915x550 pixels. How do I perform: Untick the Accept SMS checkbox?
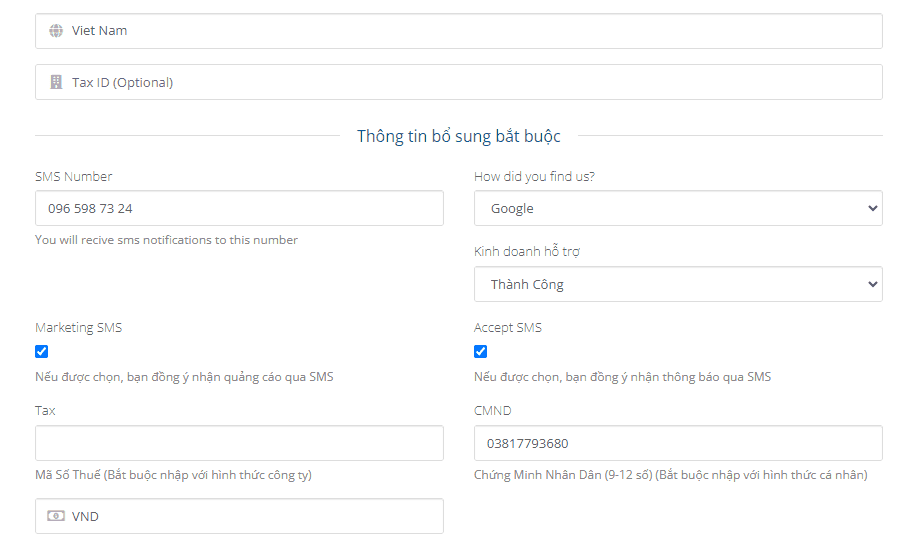click(480, 352)
